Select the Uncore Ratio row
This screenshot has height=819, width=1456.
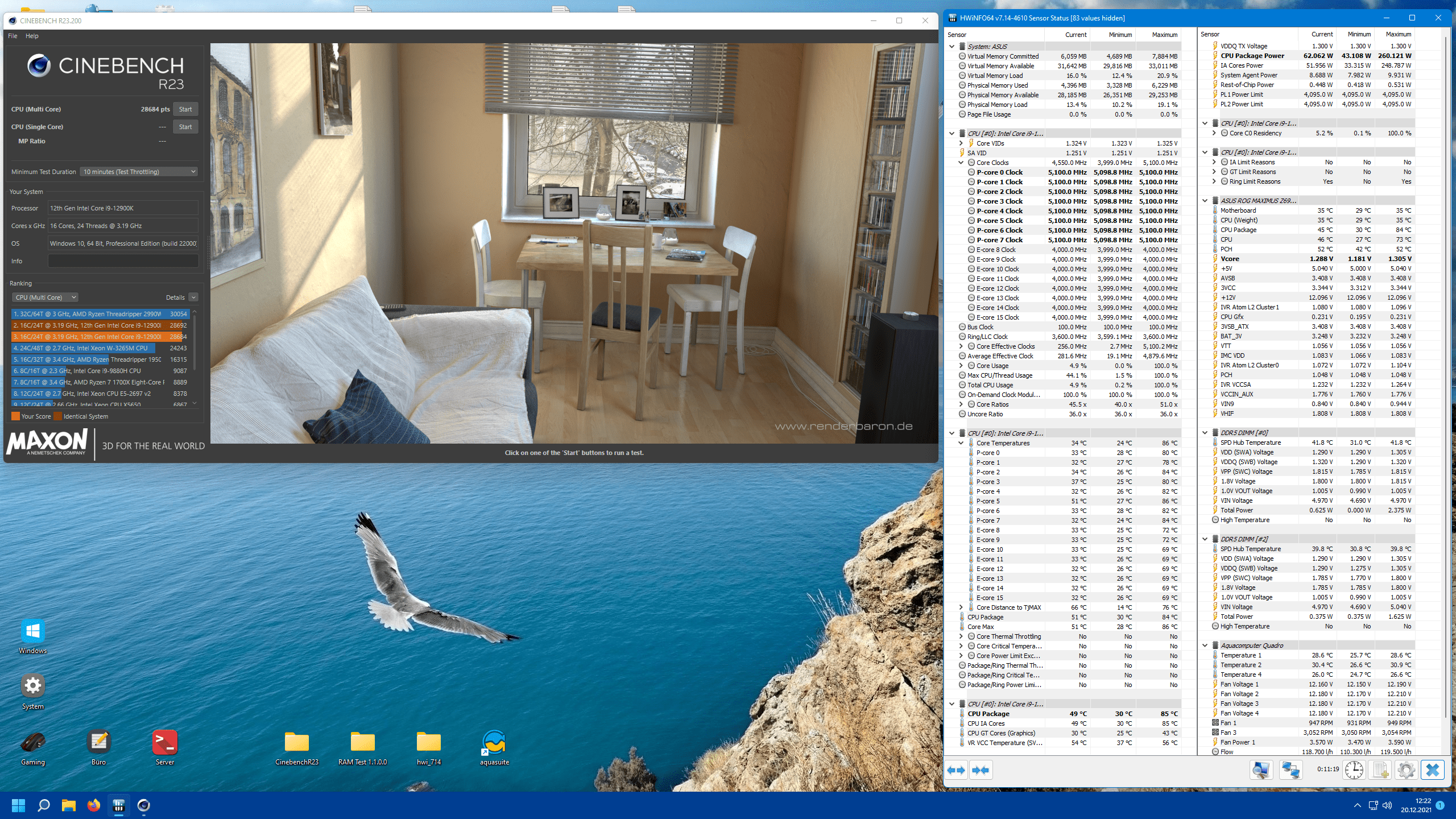(1064, 414)
